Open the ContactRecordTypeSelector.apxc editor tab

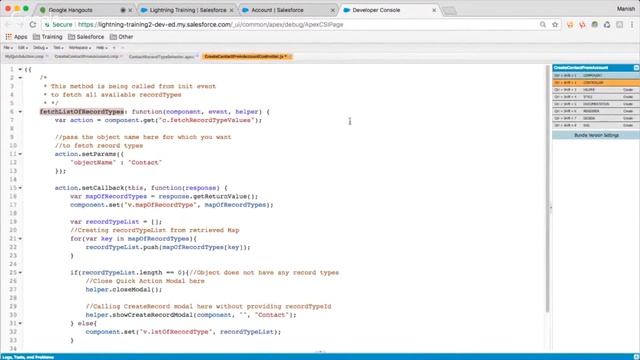tap(163, 56)
